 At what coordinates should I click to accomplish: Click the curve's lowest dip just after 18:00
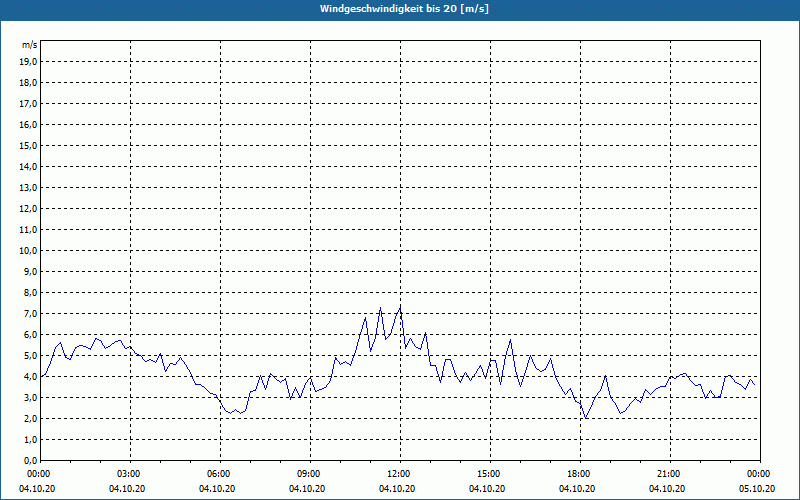tap(586, 417)
